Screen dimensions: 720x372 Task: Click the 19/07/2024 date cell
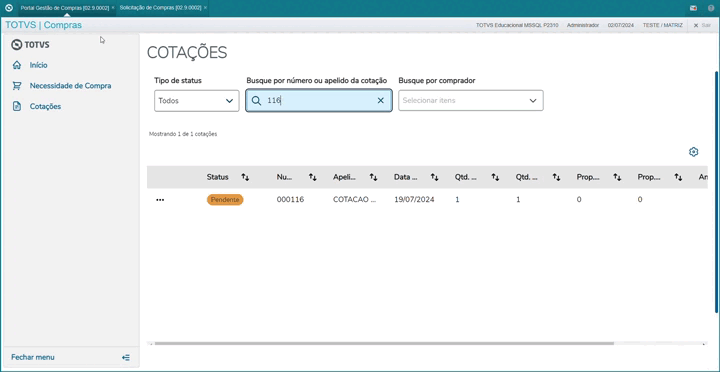coord(414,200)
